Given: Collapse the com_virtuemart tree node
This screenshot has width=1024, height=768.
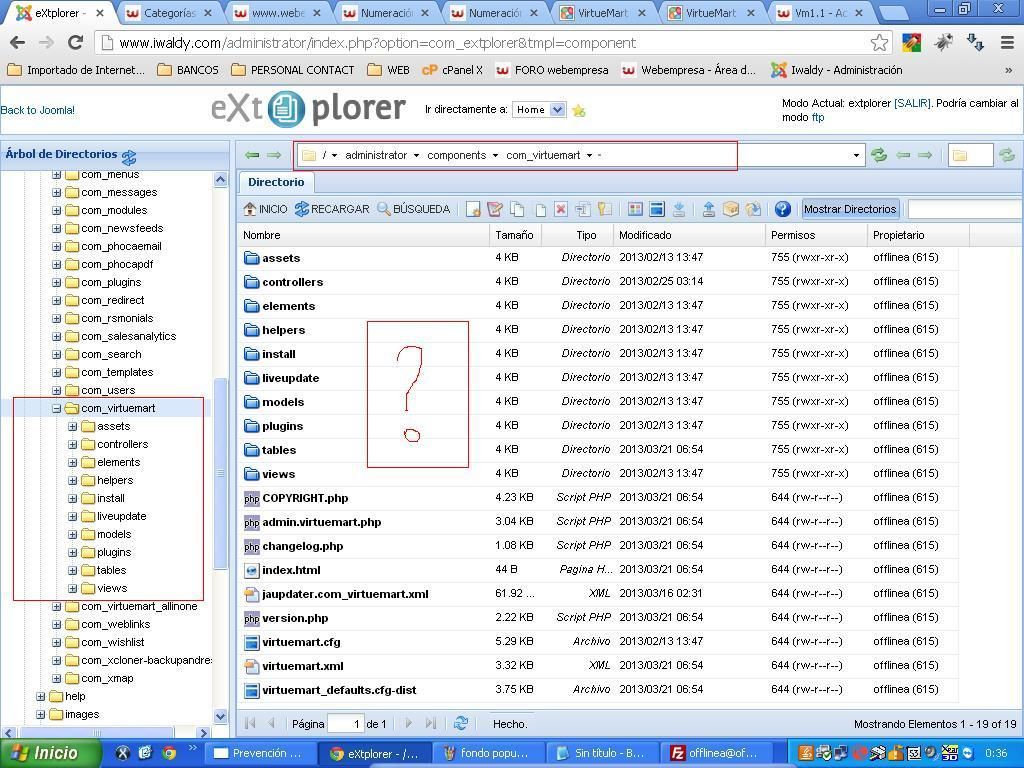Looking at the screenshot, I should point(57,409).
